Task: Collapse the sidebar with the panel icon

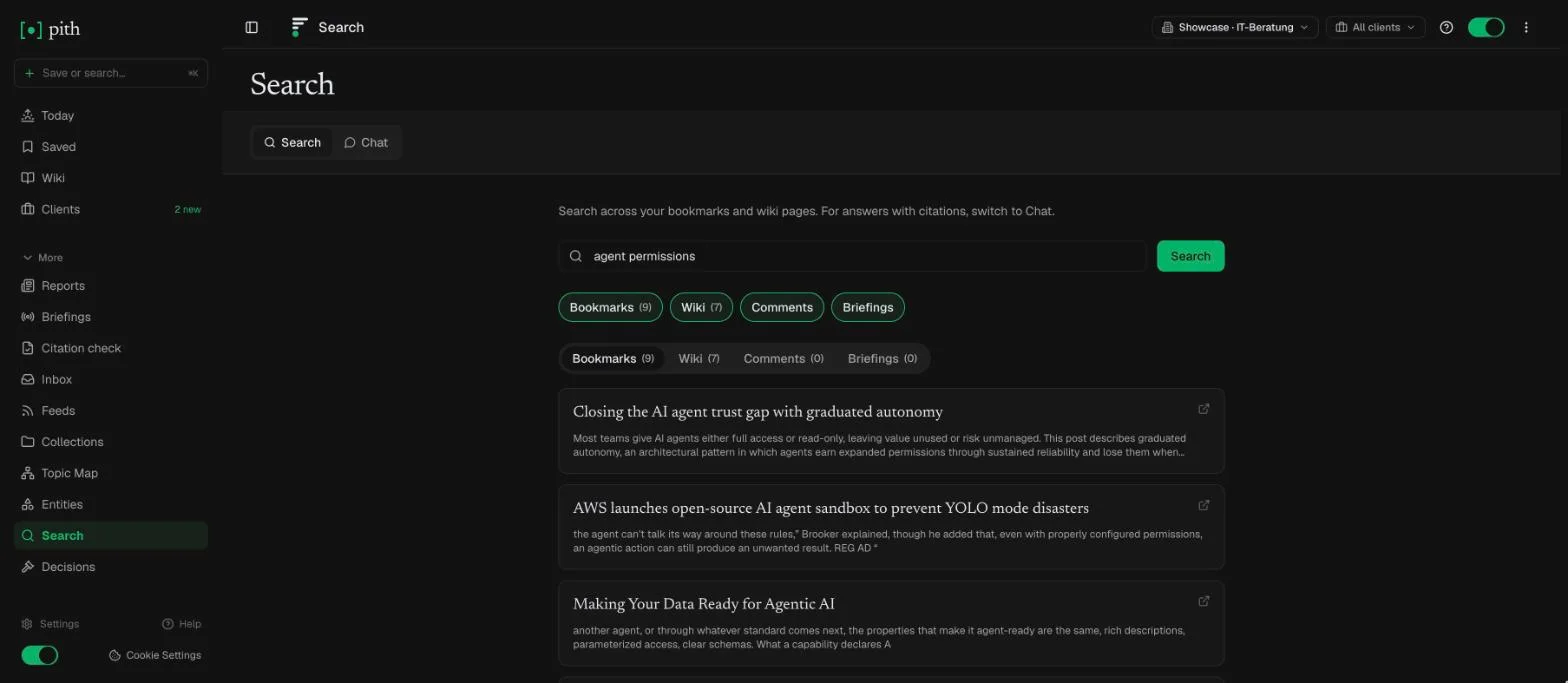Action: click(x=252, y=28)
